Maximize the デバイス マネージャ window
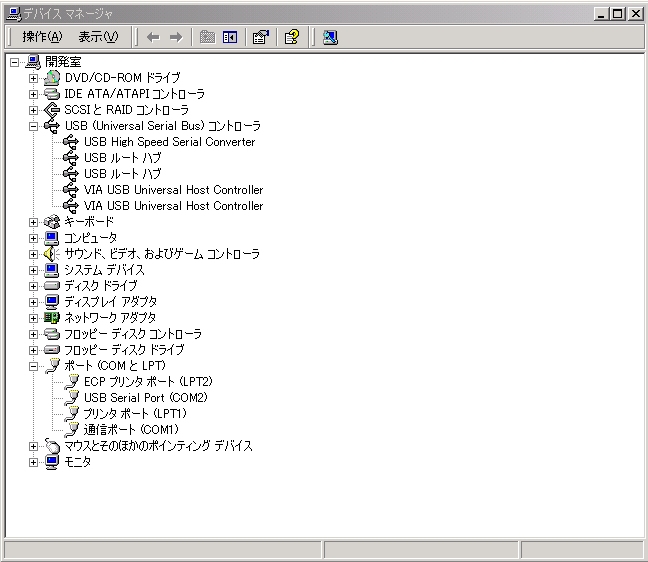Screen dimensions: 648x562 click(x=618, y=14)
